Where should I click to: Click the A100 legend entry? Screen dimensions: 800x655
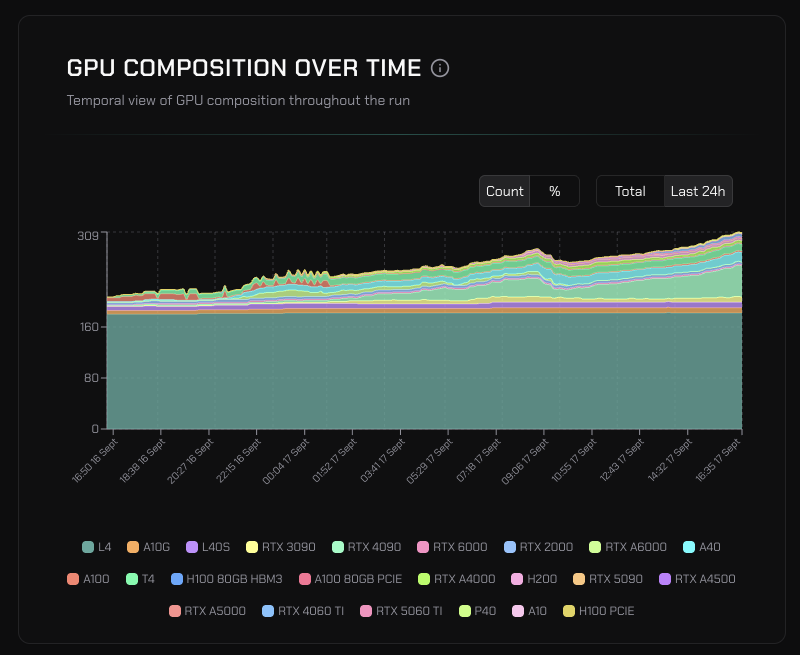point(88,579)
